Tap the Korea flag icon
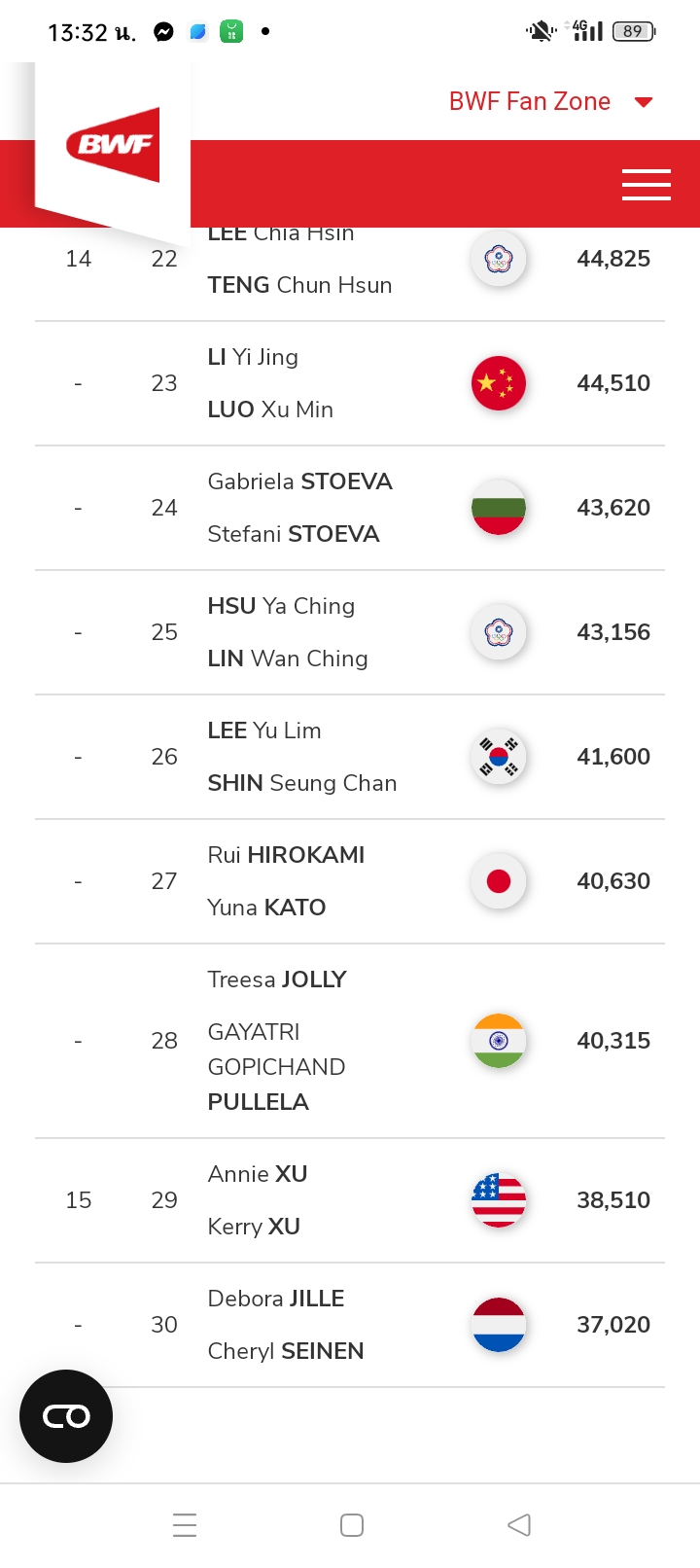The image size is (700, 1568). click(x=499, y=757)
